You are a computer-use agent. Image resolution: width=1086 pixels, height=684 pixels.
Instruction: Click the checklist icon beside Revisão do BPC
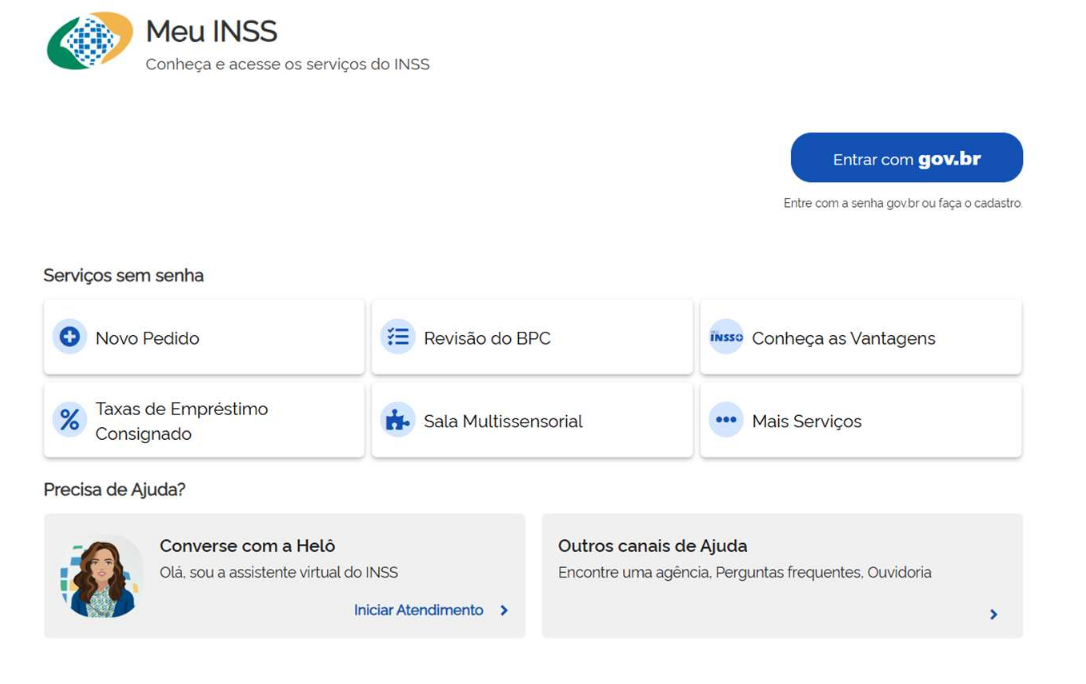(x=397, y=337)
